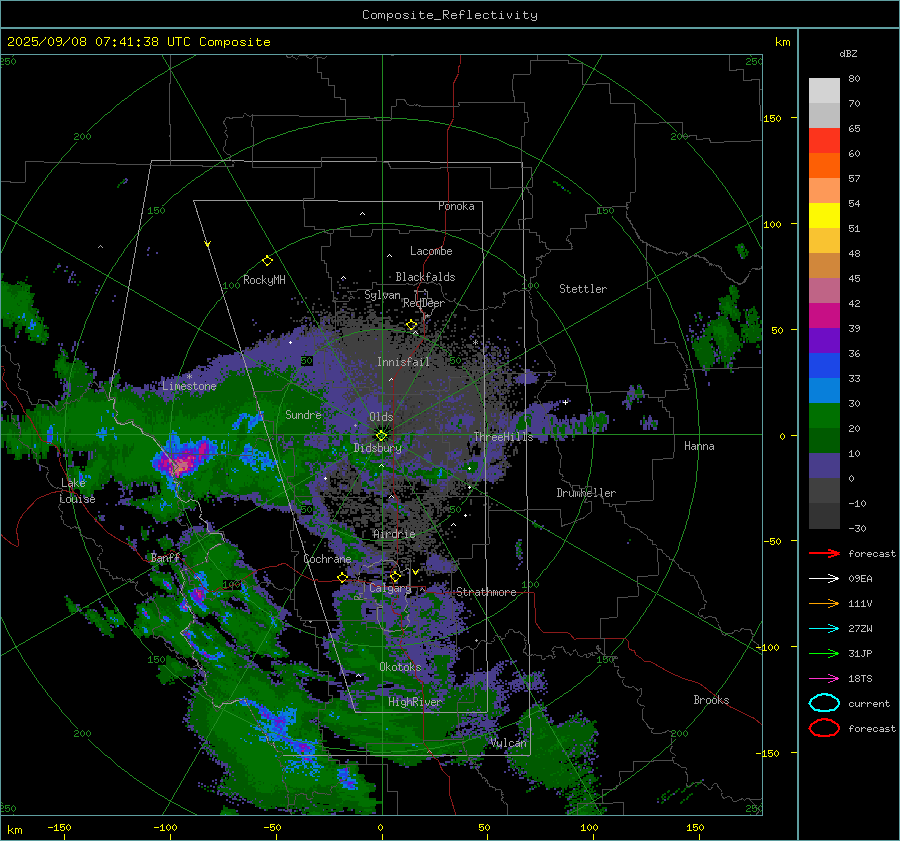Click the cyan current ellipse icon
The image size is (900, 841).
pyautogui.click(x=824, y=703)
